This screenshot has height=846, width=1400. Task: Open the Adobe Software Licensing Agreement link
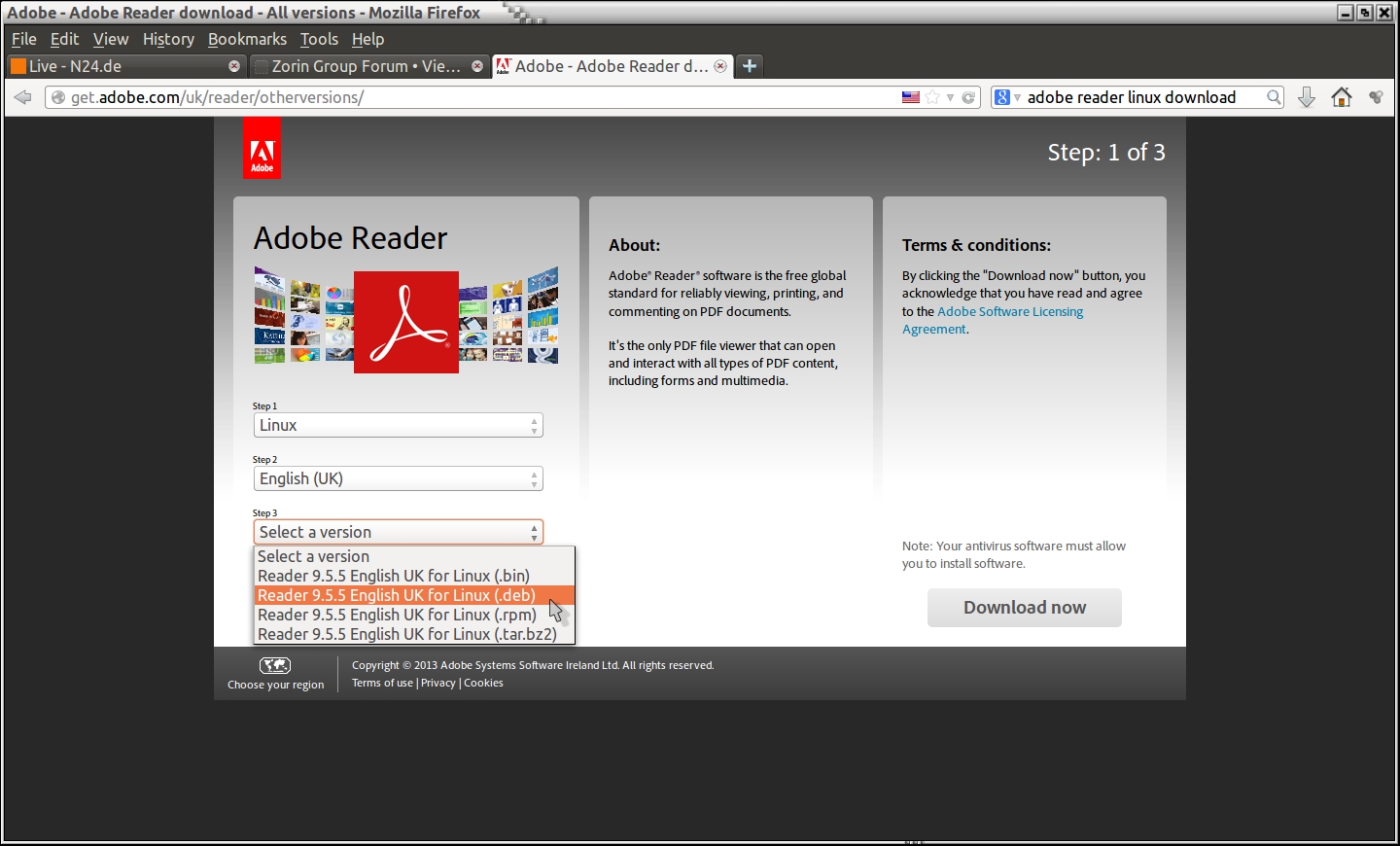click(x=1009, y=312)
